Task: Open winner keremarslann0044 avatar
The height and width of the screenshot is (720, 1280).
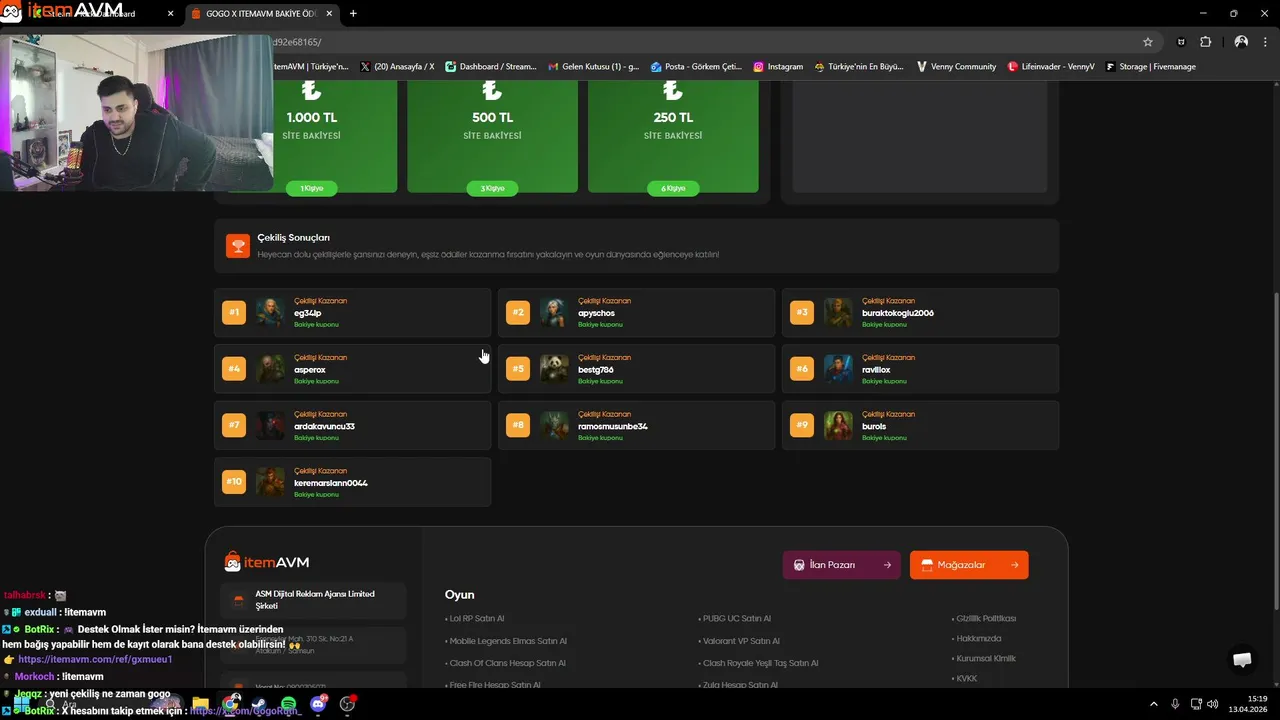Action: point(270,482)
